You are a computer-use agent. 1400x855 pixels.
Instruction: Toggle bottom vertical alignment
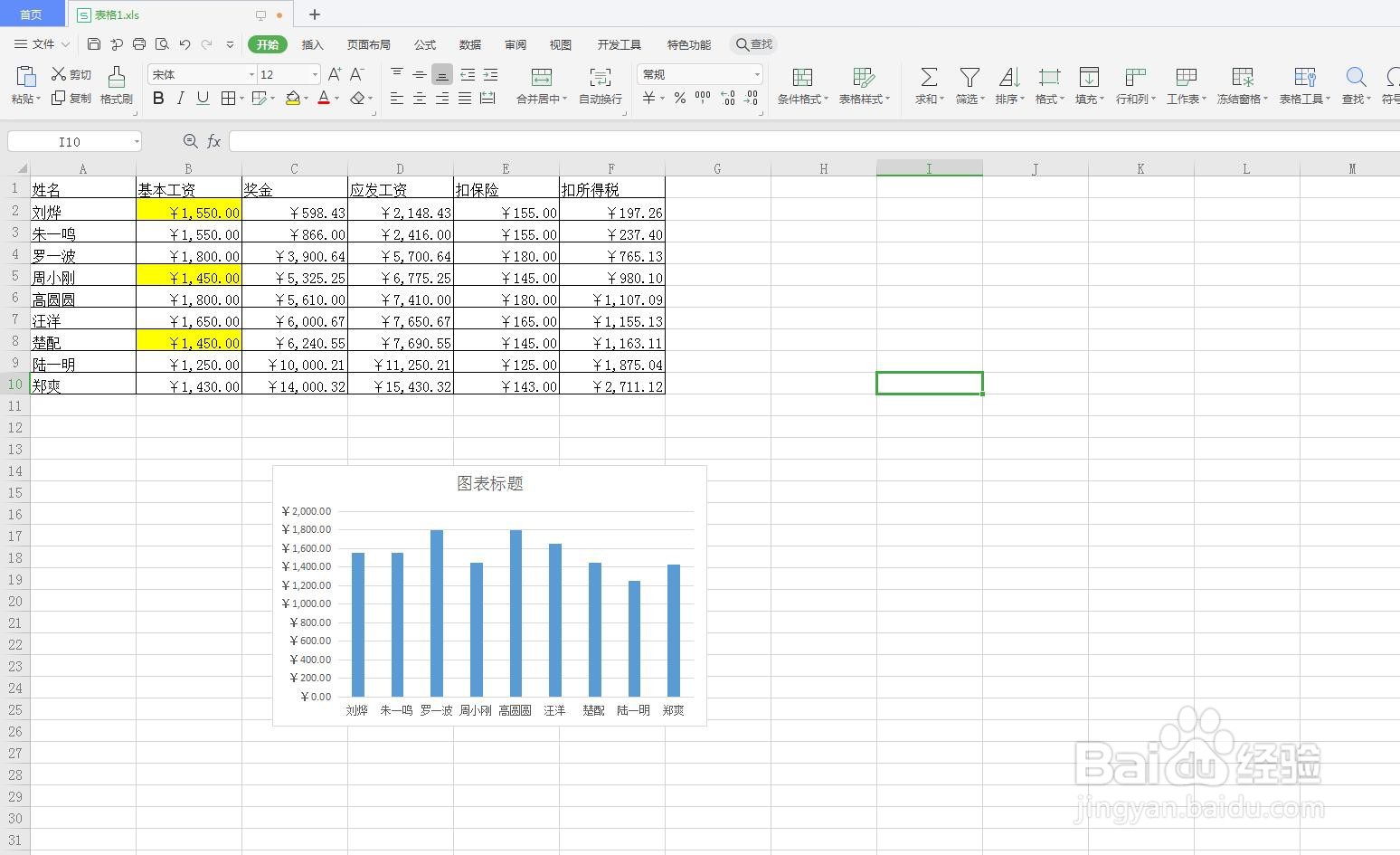[x=442, y=74]
